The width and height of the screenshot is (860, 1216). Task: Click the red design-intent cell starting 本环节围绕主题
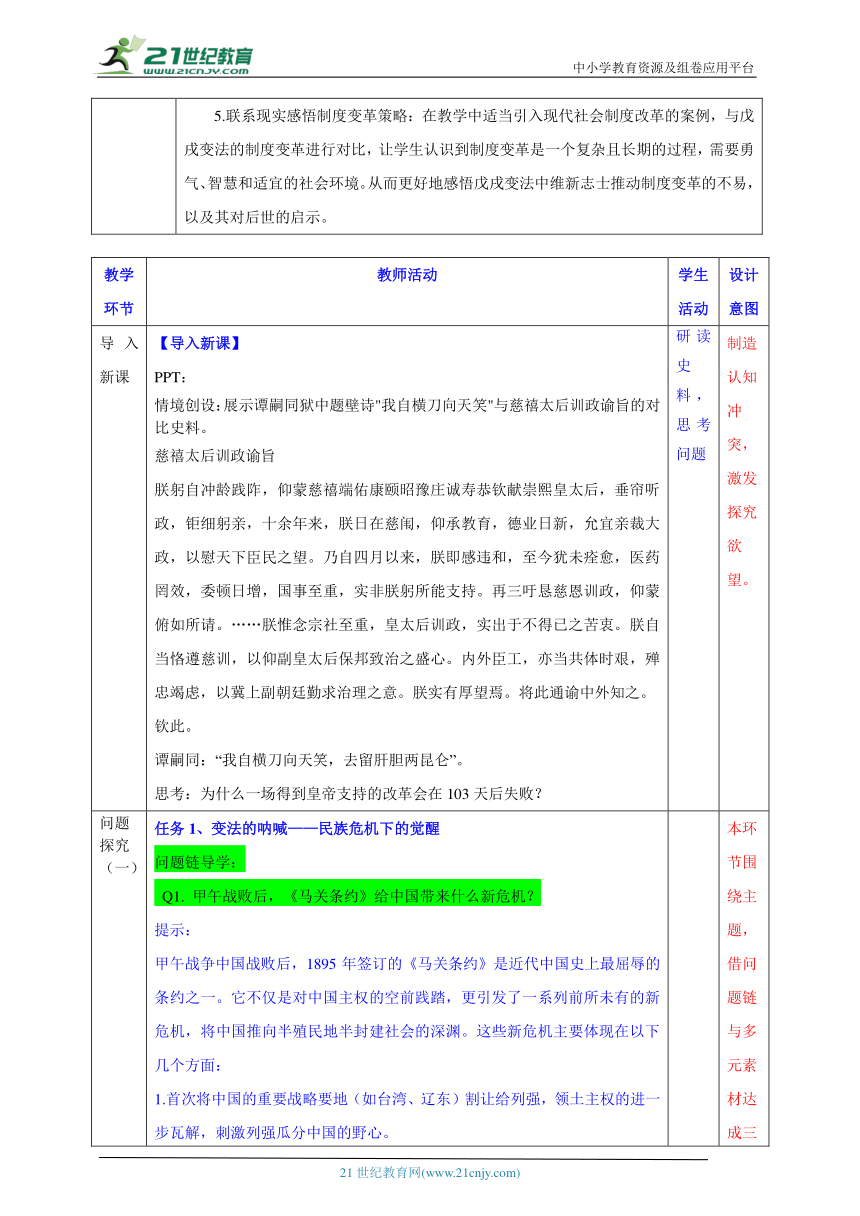click(x=743, y=980)
